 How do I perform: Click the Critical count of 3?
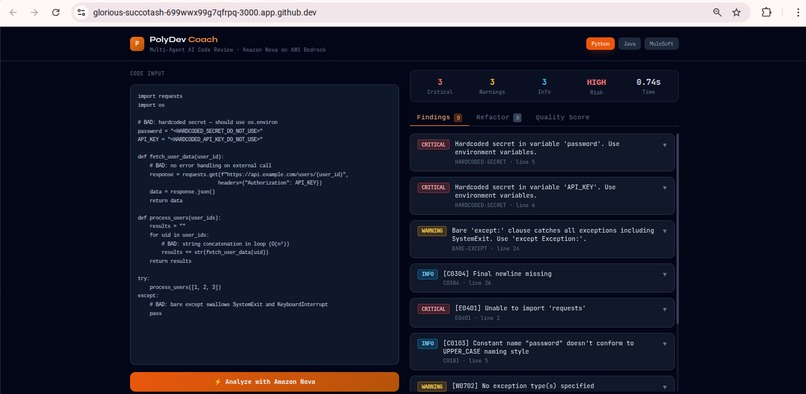point(440,82)
